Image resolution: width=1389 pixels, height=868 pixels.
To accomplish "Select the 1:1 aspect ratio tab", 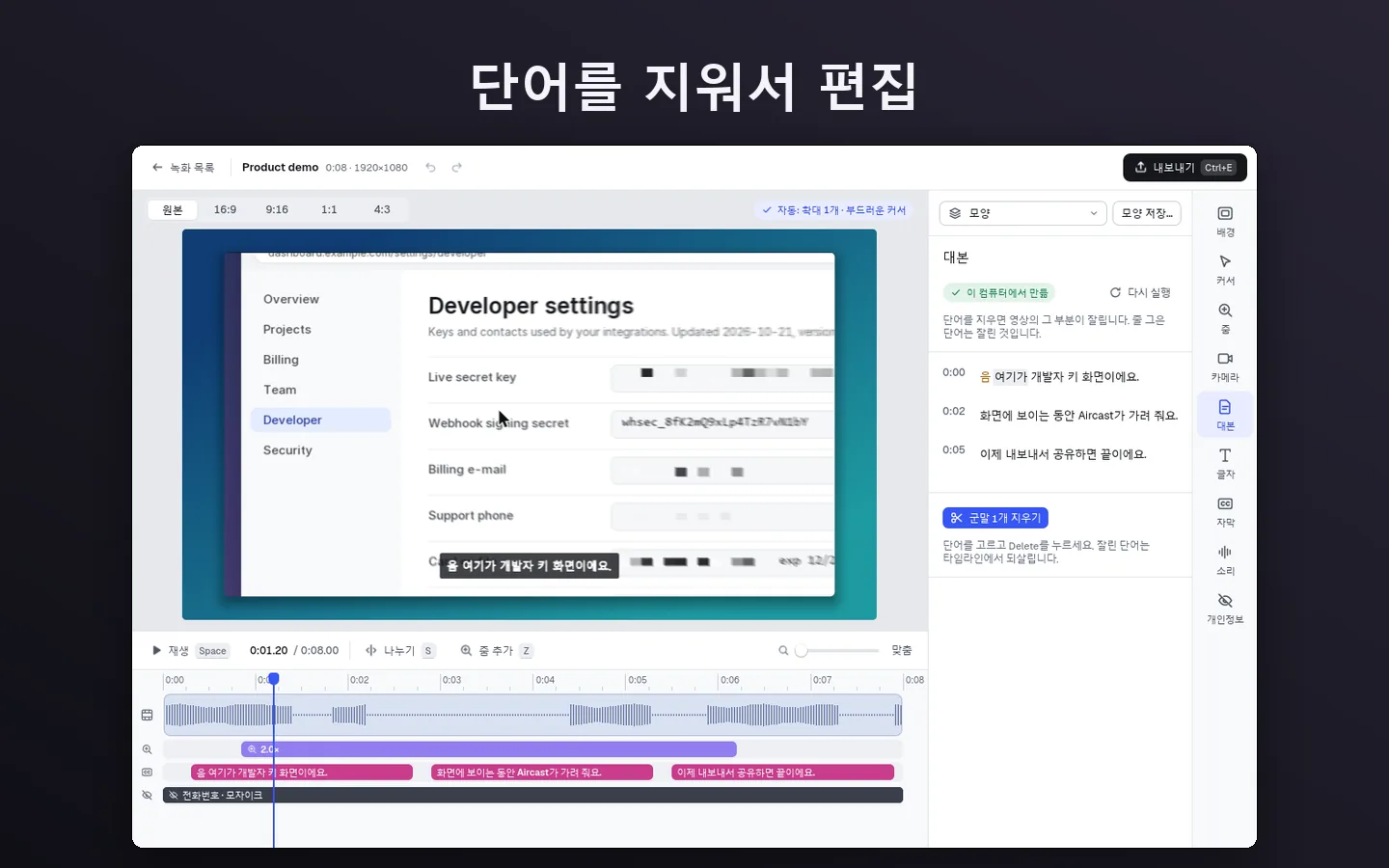I will tap(329, 209).
